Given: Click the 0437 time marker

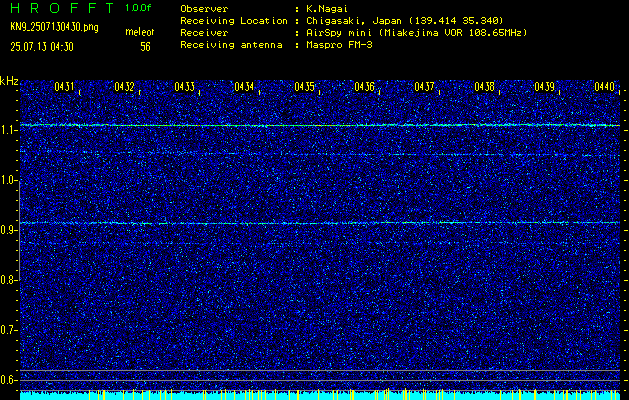Looking at the screenshot, I should click(424, 87).
